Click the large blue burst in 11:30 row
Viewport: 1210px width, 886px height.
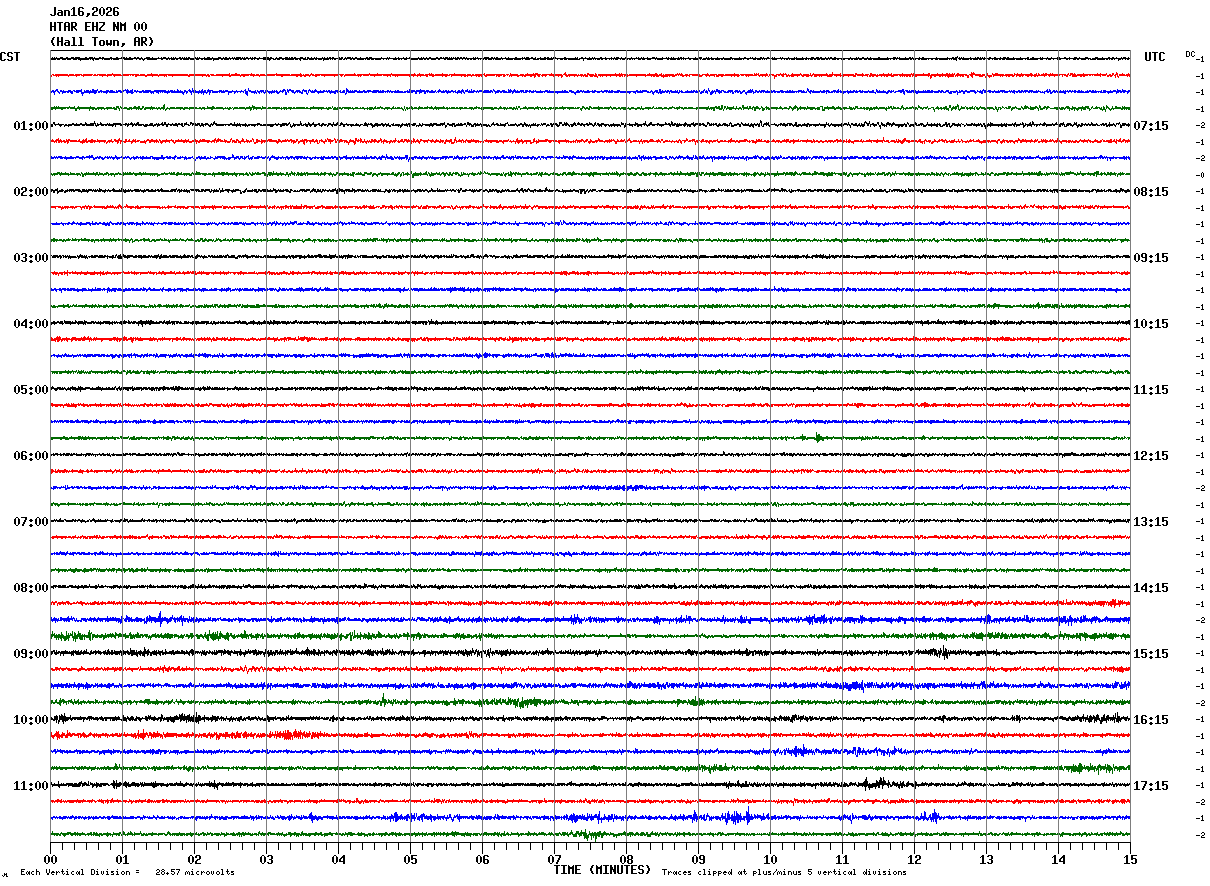738,816
